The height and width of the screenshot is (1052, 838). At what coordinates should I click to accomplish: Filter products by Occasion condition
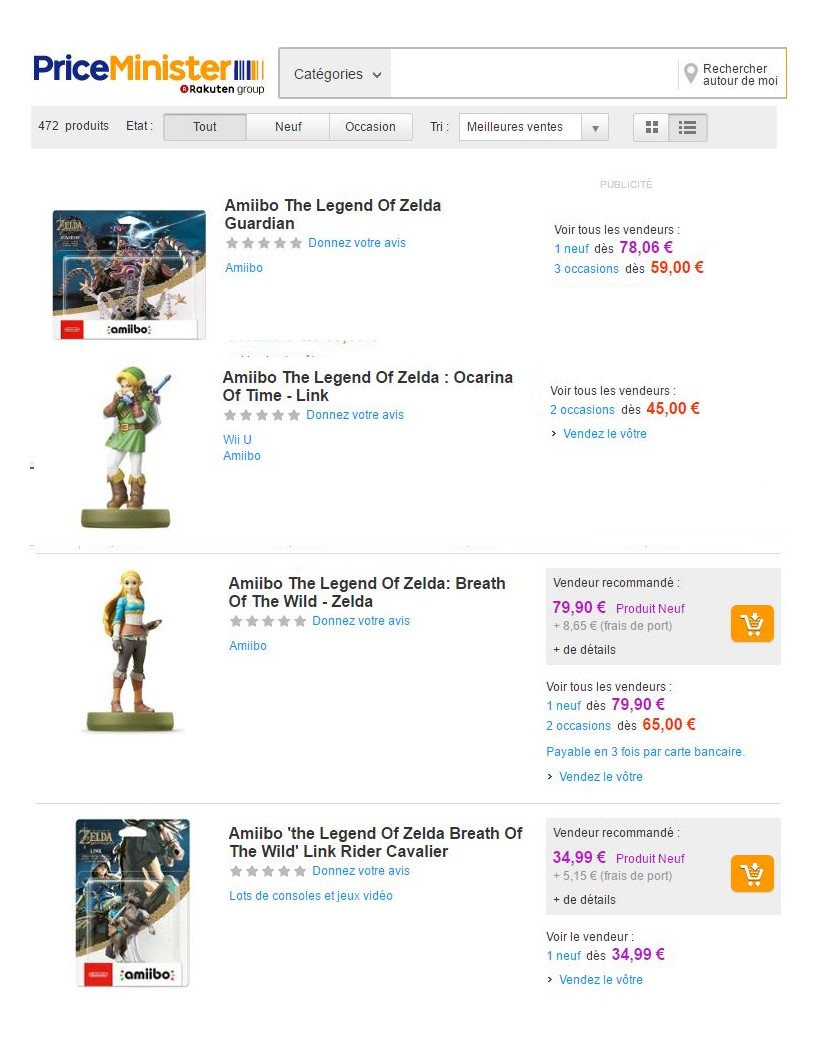click(x=370, y=127)
